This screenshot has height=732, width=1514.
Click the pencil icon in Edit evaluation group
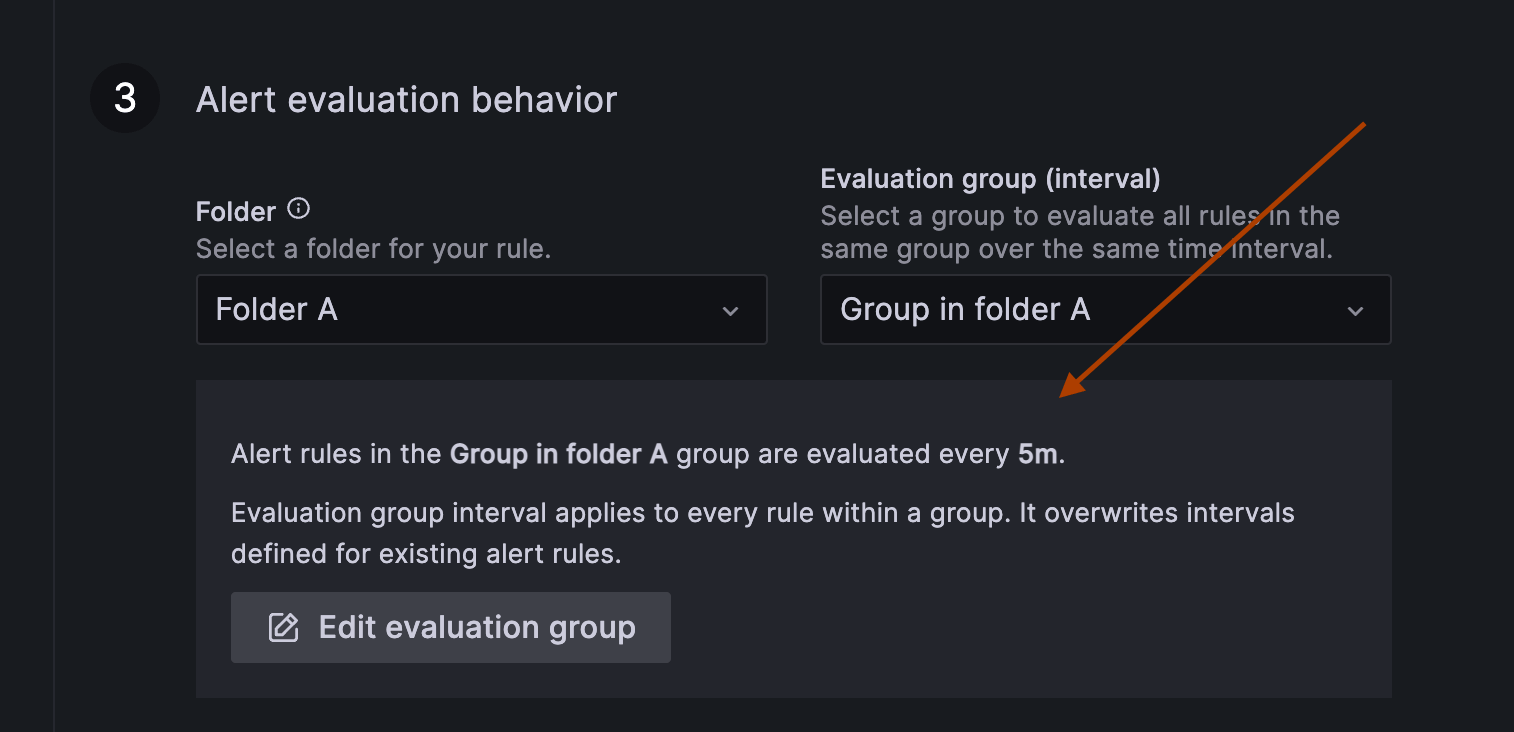tap(284, 628)
